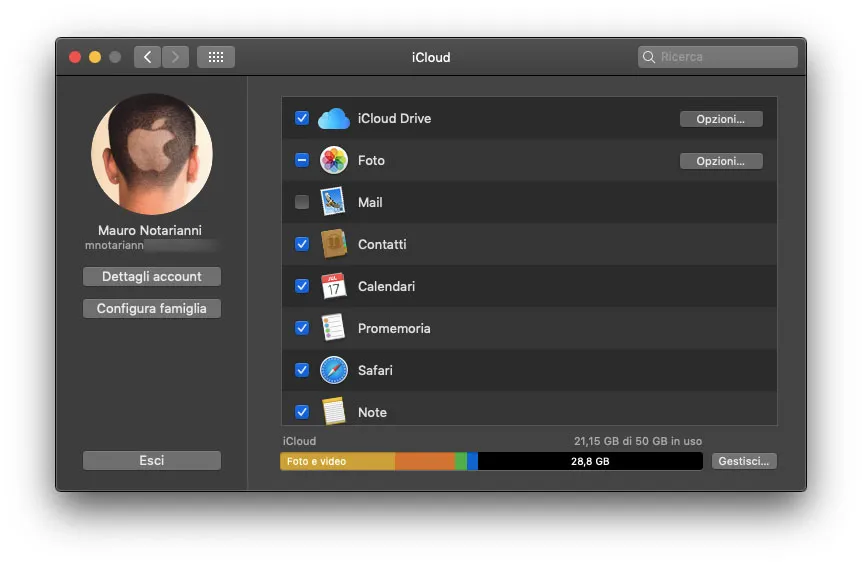The height and width of the screenshot is (565, 862).
Task: Toggle the Foto checkbox
Action: pyautogui.click(x=302, y=160)
